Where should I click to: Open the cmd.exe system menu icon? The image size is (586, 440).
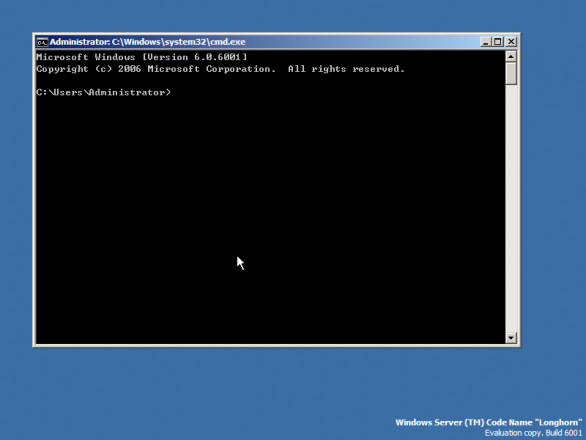42,42
